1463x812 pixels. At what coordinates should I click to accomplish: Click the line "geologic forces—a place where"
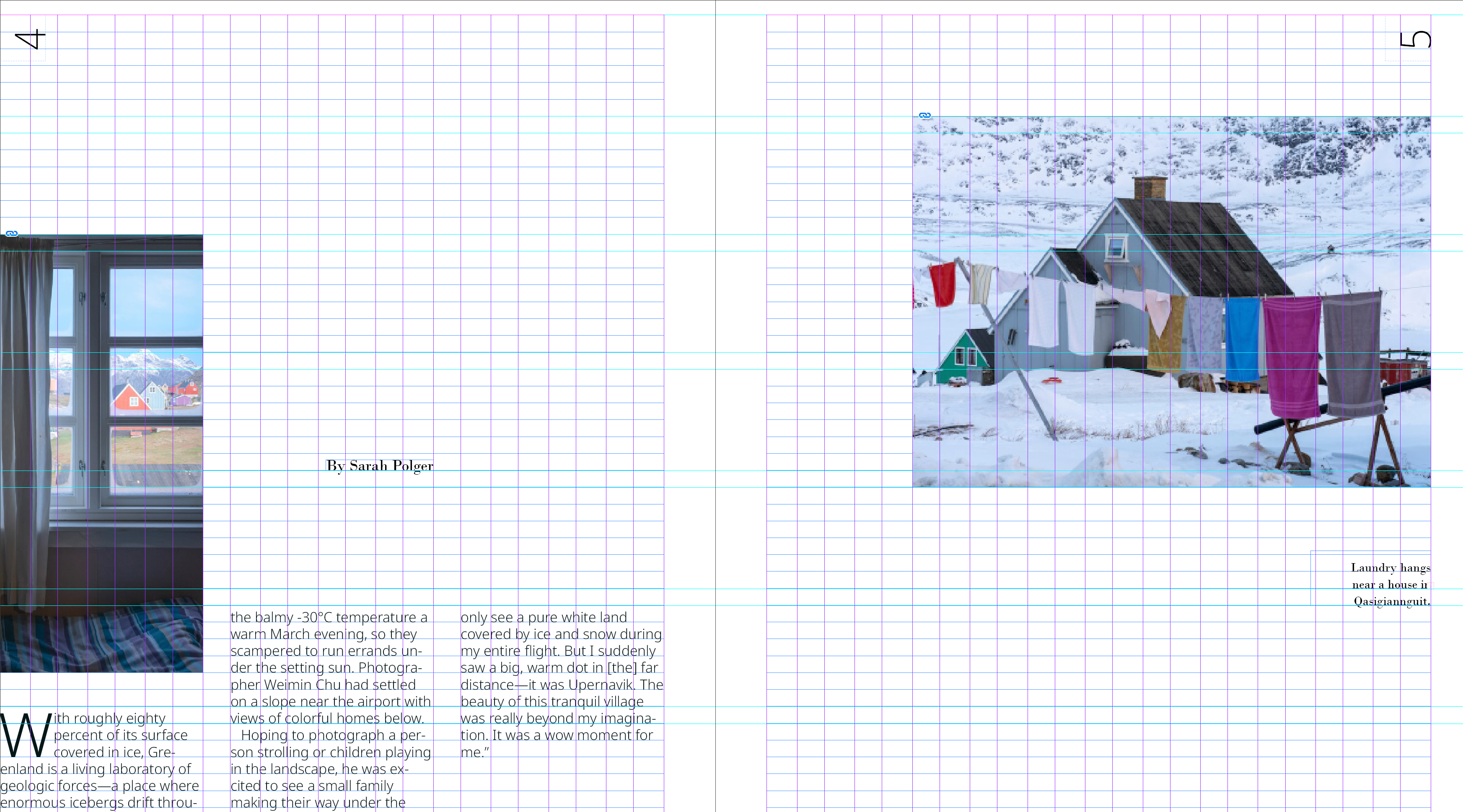coord(99,786)
